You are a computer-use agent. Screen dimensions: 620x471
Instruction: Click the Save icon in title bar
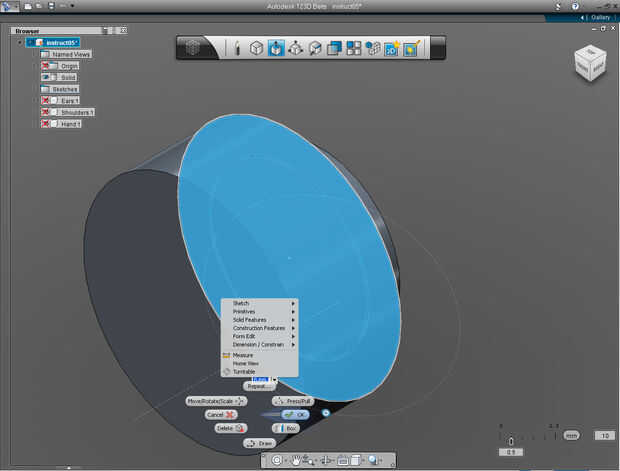[51, 6]
